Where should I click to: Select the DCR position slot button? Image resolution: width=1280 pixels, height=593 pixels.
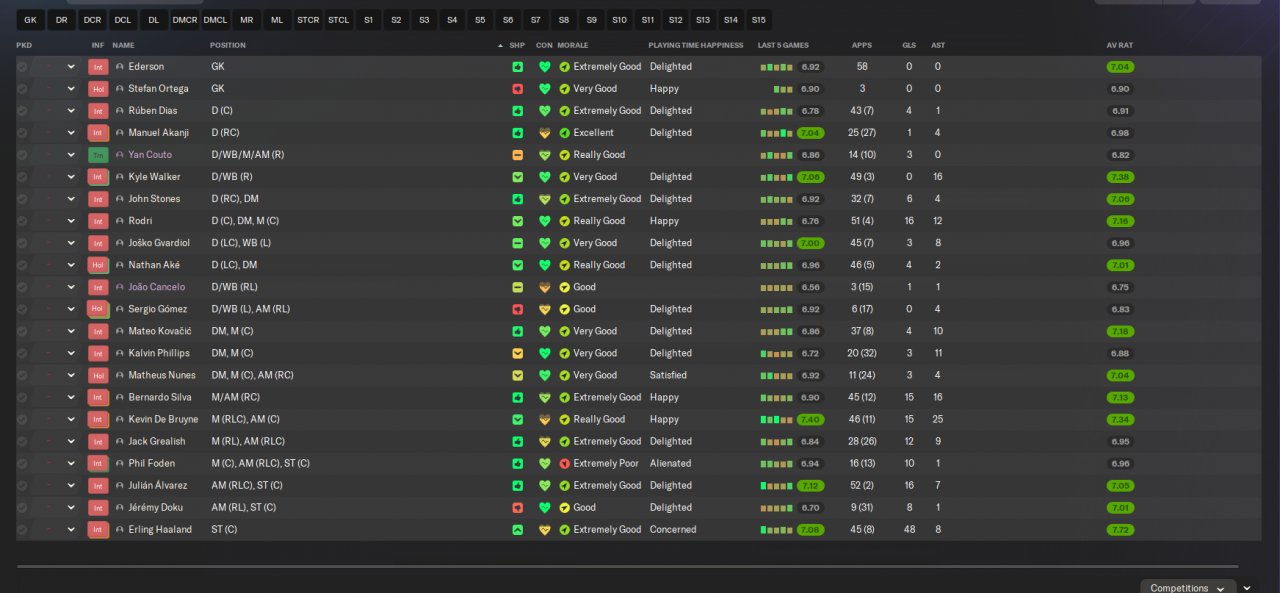(x=93, y=20)
